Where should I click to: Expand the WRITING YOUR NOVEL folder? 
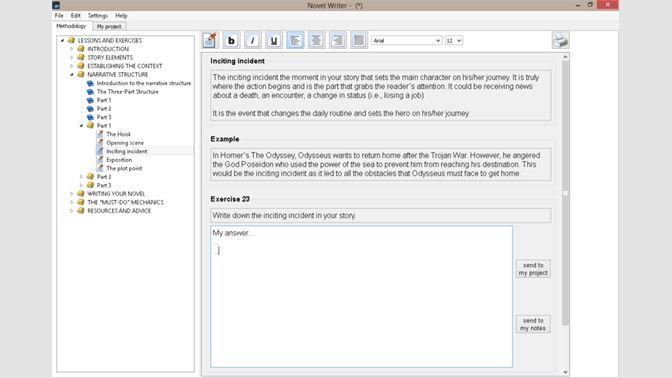pyautogui.click(x=72, y=194)
